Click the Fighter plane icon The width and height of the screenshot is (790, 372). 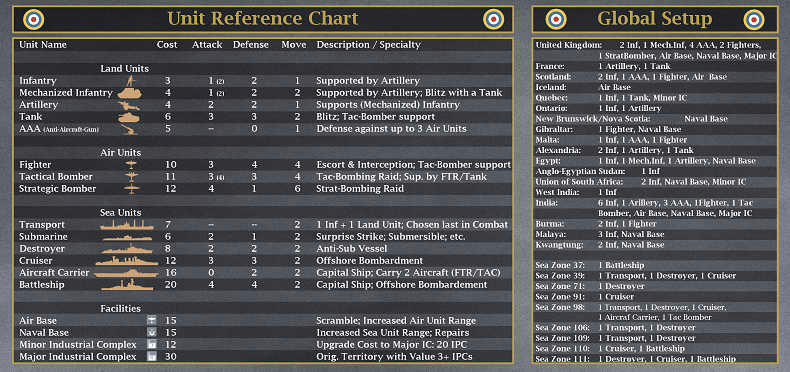click(131, 165)
